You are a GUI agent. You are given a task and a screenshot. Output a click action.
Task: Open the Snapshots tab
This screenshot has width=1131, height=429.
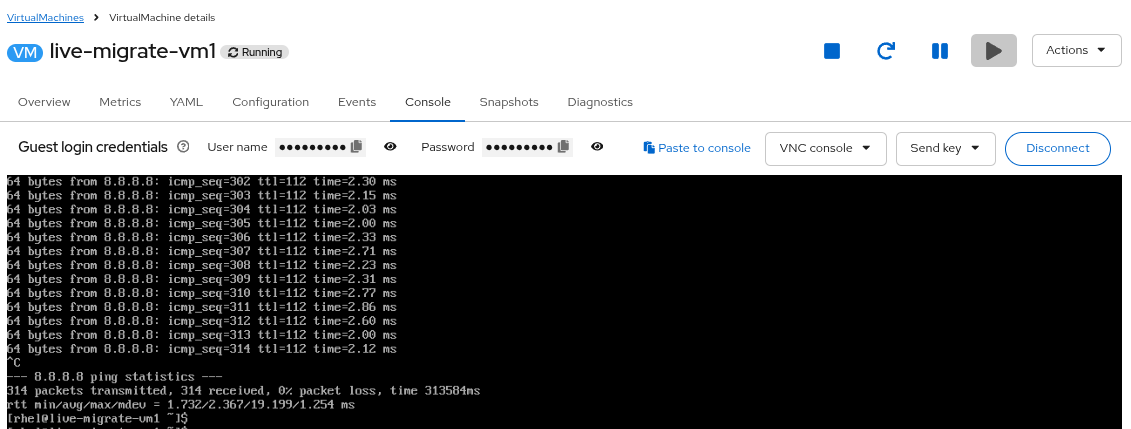[x=509, y=102]
